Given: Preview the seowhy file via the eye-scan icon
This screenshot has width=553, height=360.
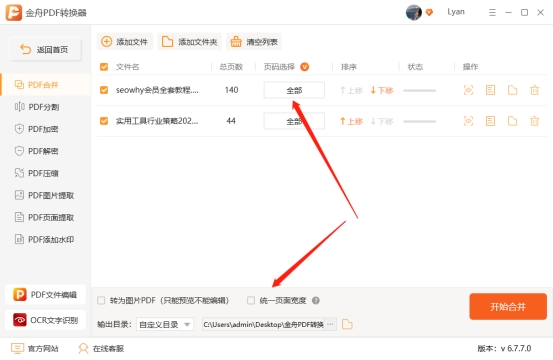Looking at the screenshot, I should (x=468, y=90).
